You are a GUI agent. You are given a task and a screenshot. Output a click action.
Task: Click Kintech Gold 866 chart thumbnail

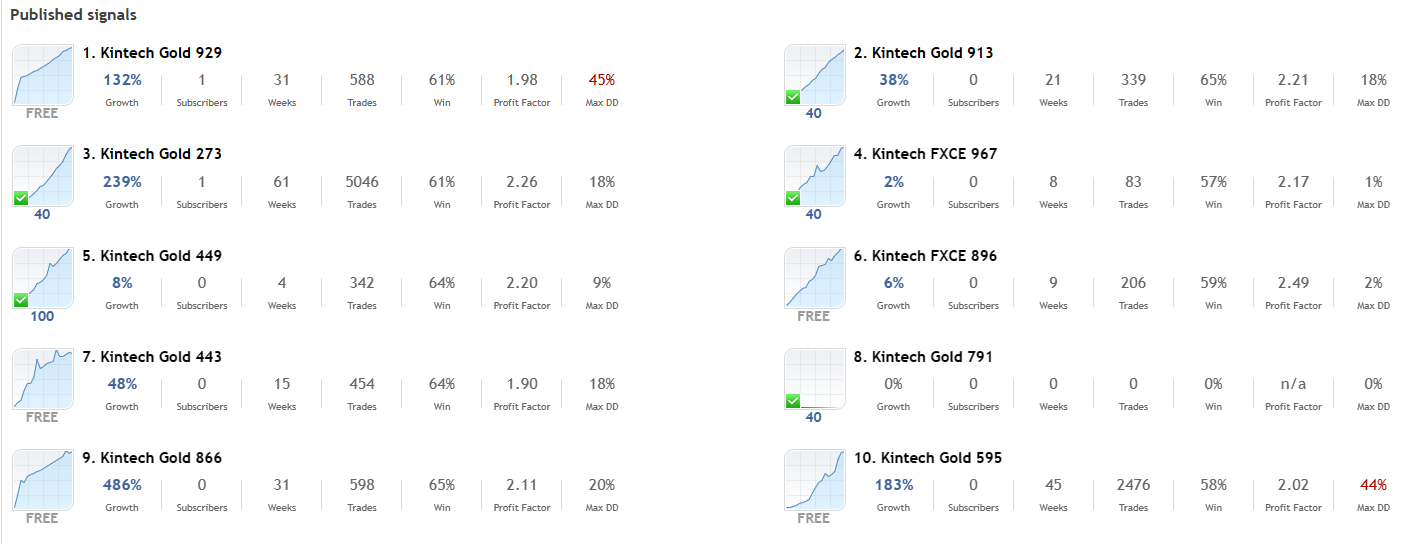pyautogui.click(x=43, y=480)
